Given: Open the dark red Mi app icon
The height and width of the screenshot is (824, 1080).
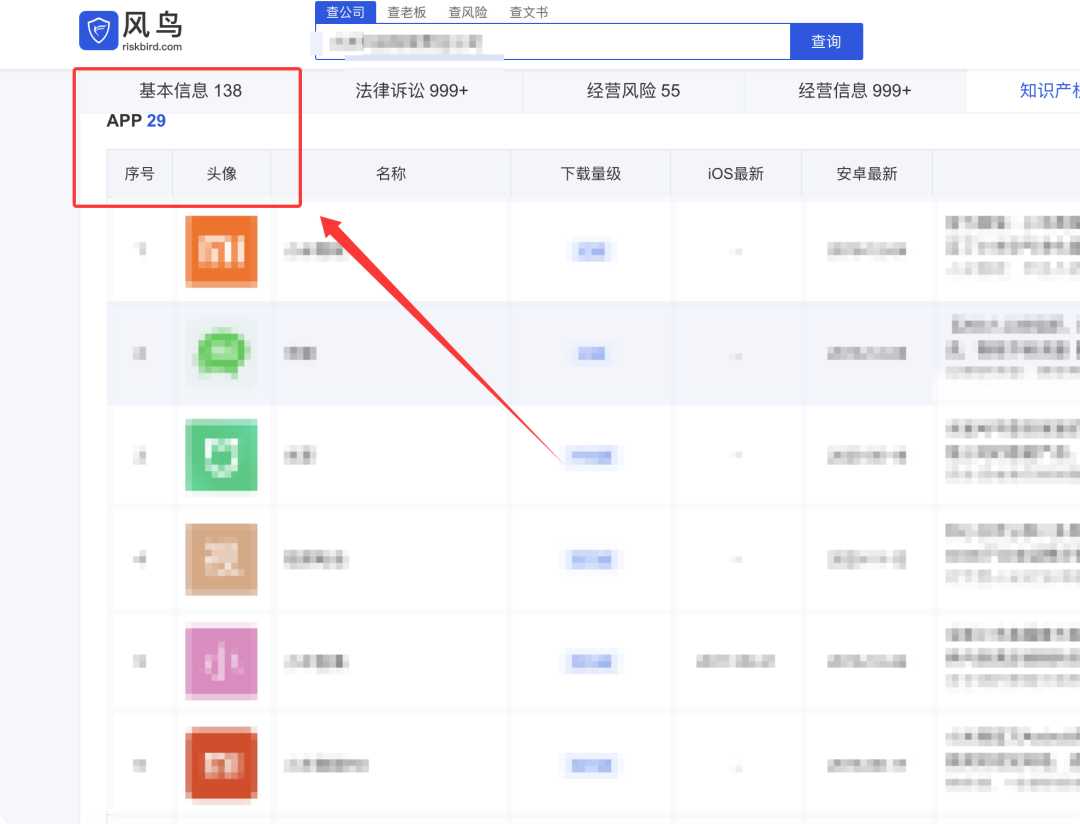Looking at the screenshot, I should [221, 765].
